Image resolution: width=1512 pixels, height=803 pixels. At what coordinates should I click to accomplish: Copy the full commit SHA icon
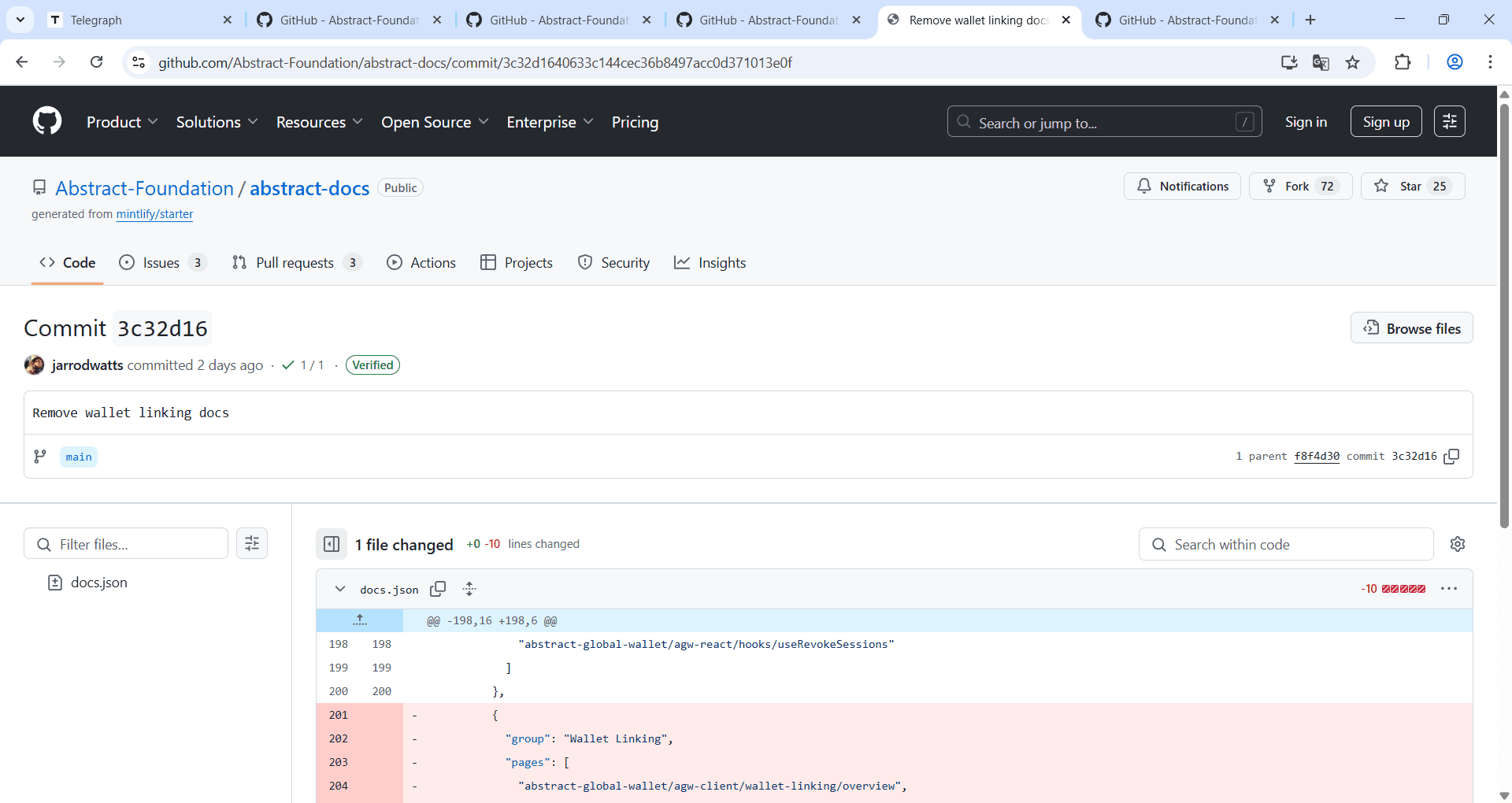pos(1451,457)
